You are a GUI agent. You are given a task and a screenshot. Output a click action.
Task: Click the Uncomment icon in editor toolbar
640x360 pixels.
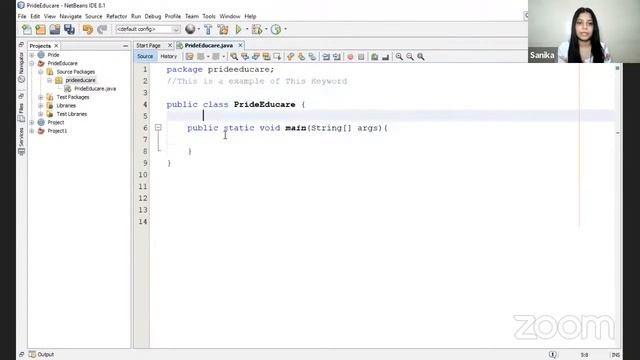tap(385, 57)
